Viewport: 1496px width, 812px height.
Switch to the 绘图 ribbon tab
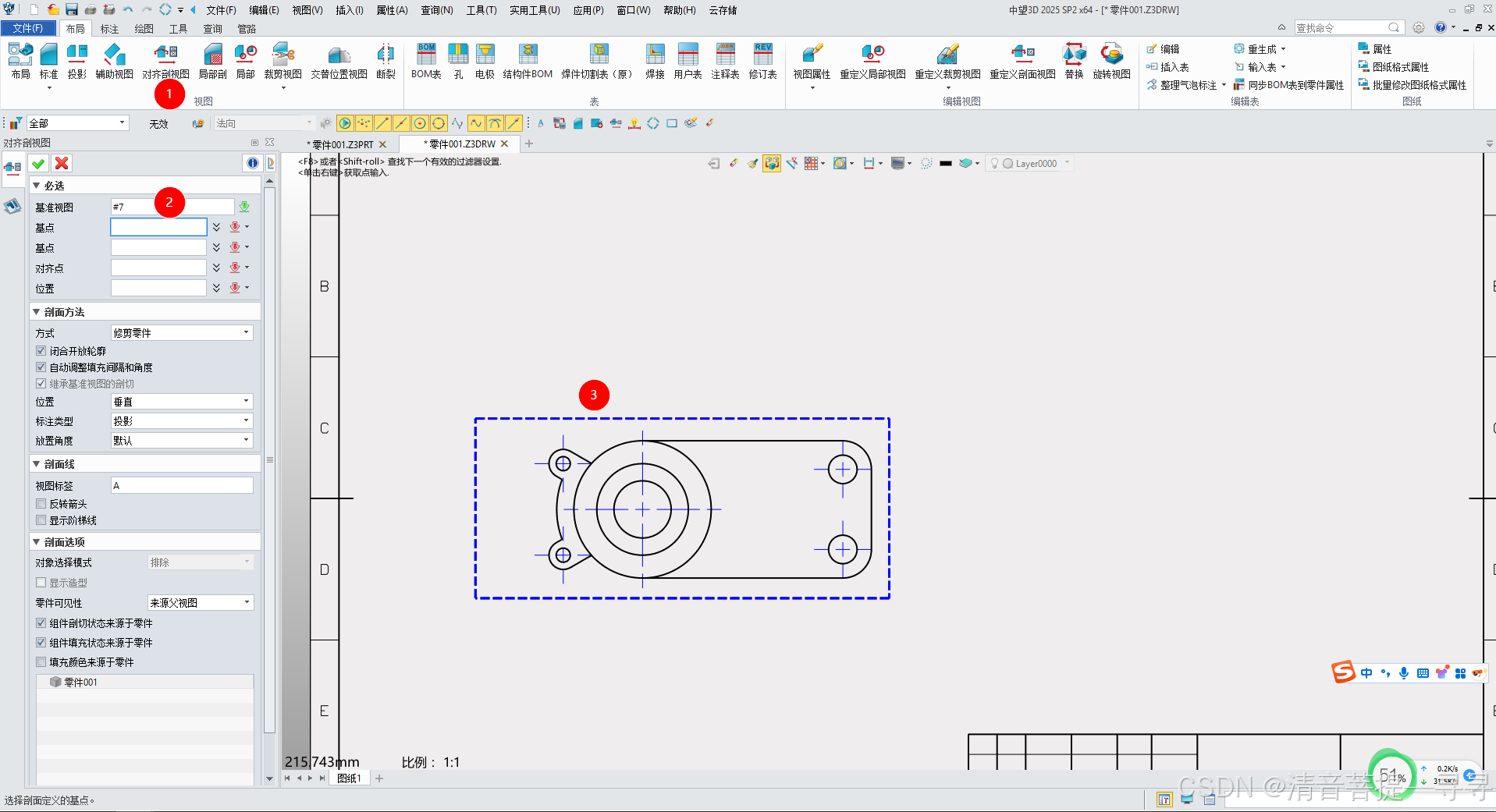point(144,29)
